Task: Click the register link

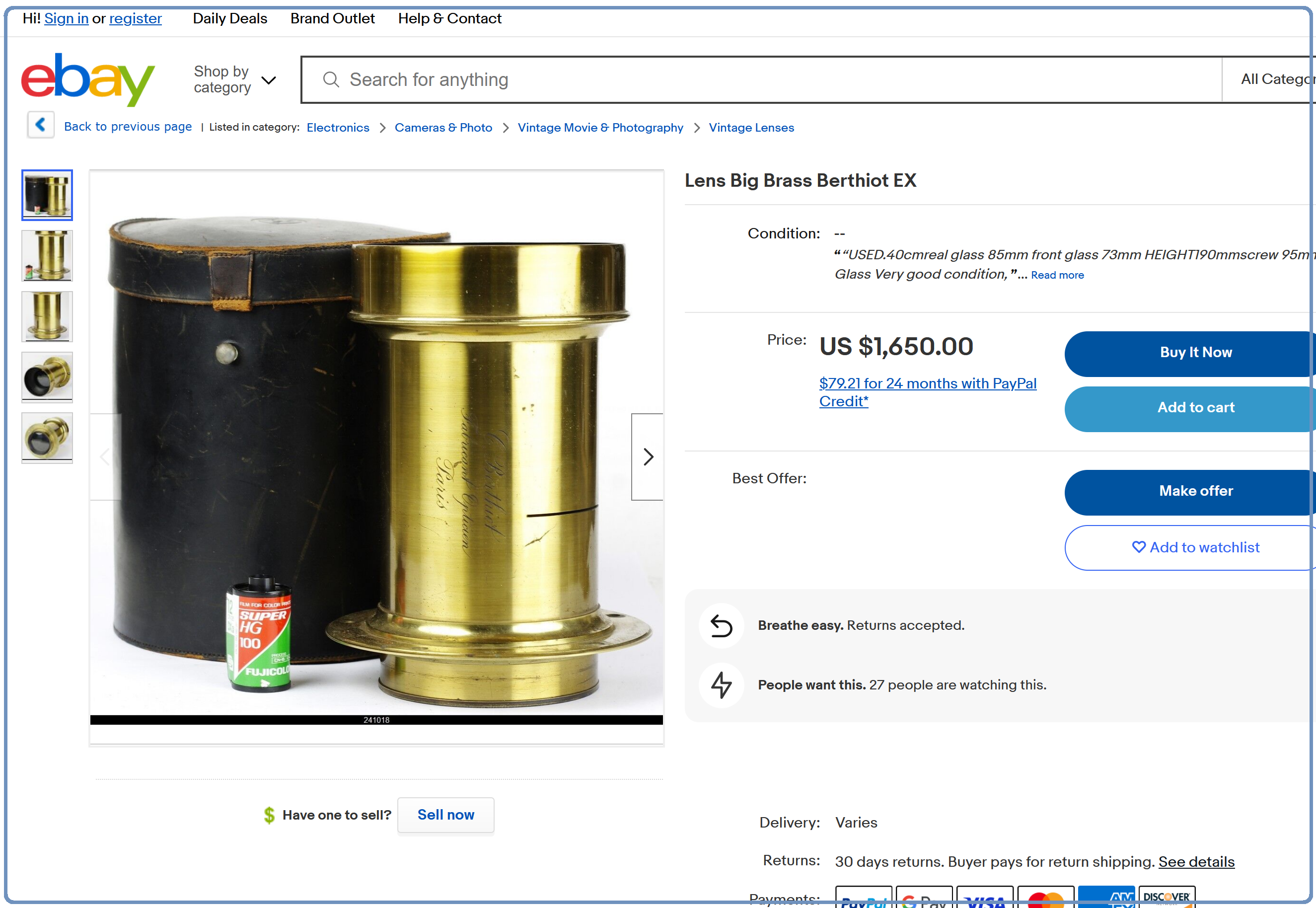Action: point(136,19)
